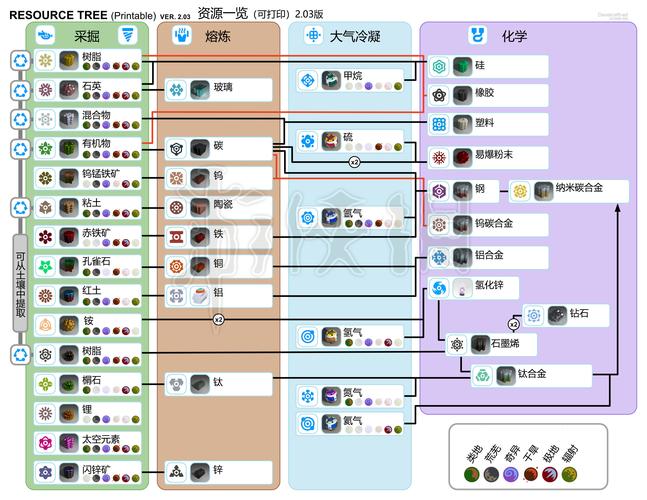Click the 钻石 symbol icon
The height and width of the screenshot is (500, 647).
click(534, 316)
